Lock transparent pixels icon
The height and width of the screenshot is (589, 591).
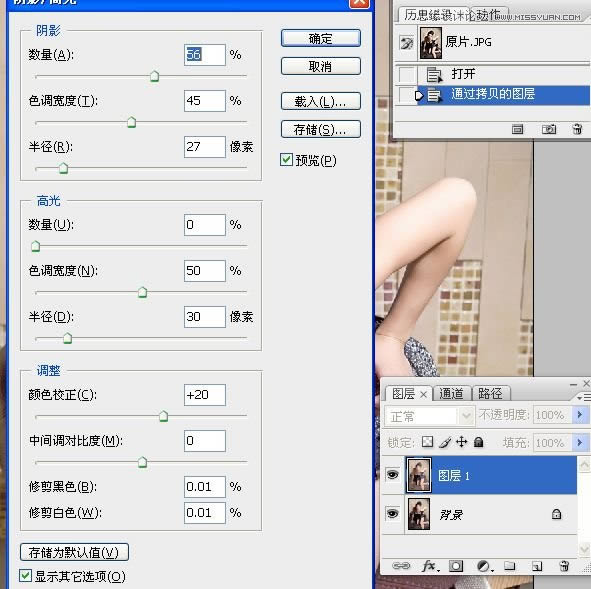point(427,442)
